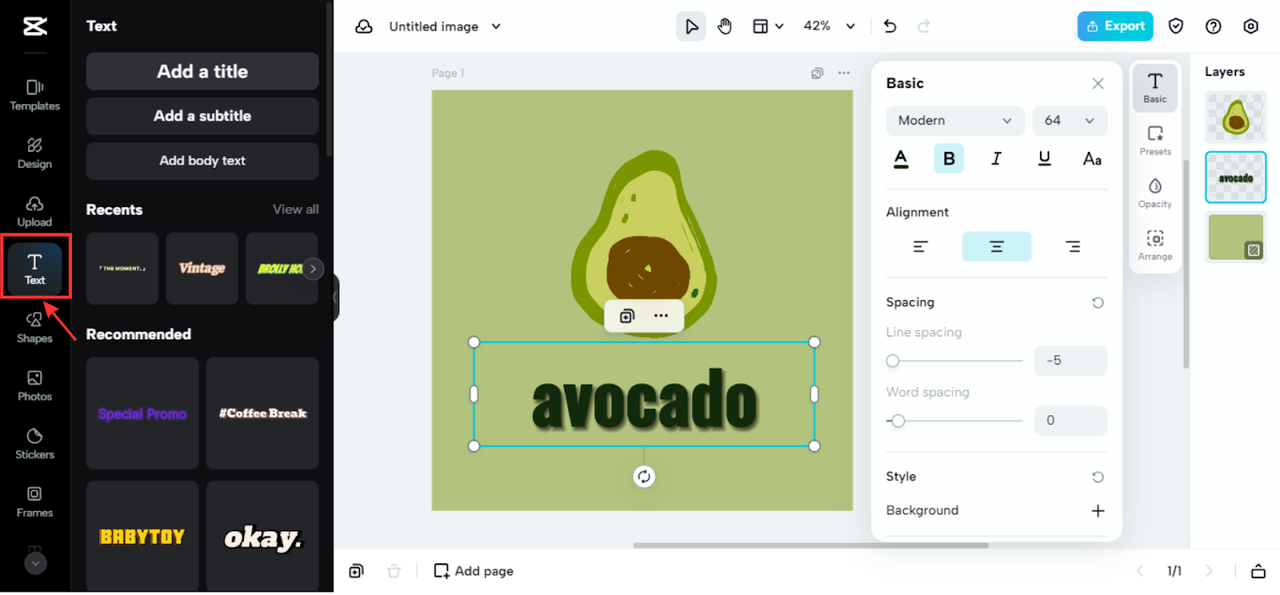1280x595 pixels.
Task: Open the Opacity tool in right toolbar
Action: pyautogui.click(x=1155, y=193)
